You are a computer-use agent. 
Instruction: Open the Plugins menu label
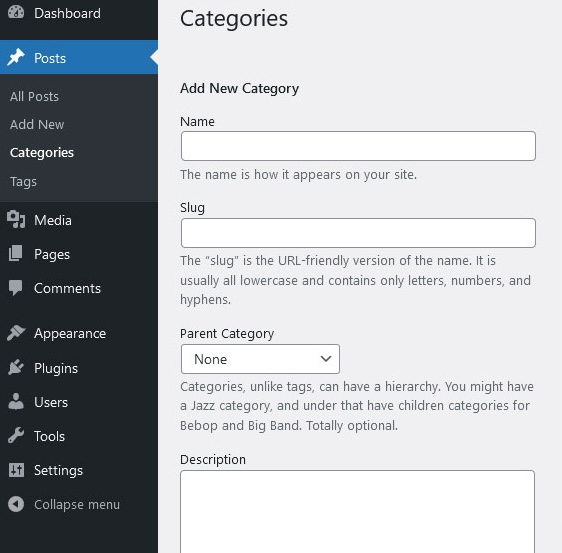[56, 368]
